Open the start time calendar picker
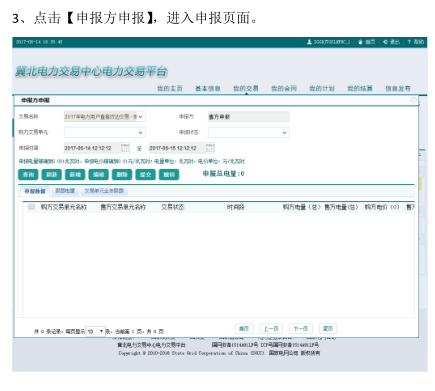Viewport: 435px width, 391px height. point(125,148)
